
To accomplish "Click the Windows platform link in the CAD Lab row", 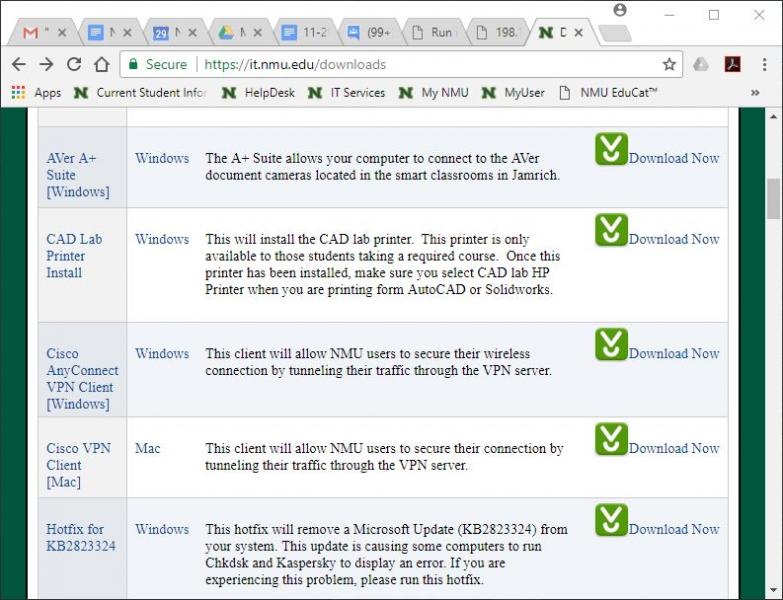I will point(162,239).
